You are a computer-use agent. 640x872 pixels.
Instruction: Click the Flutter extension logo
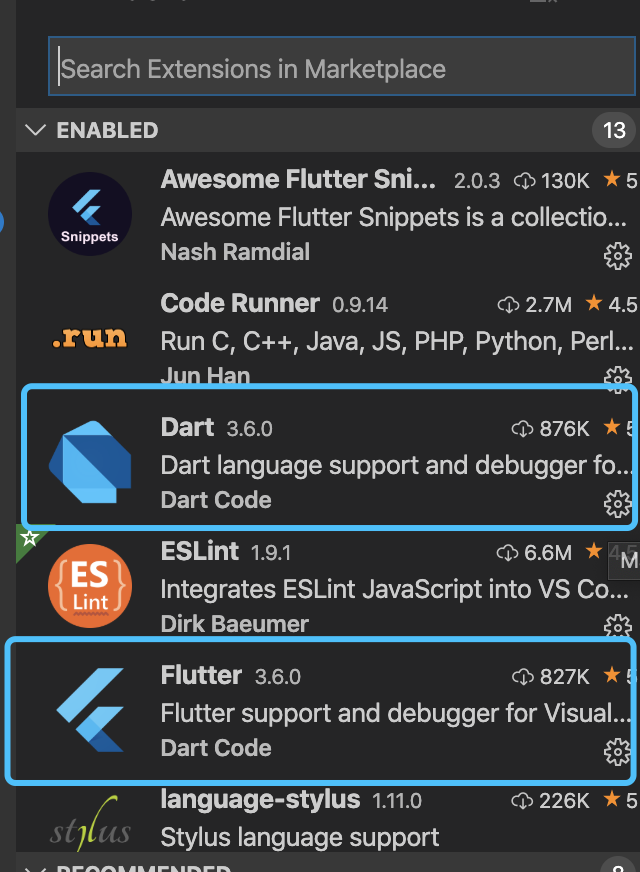(x=90, y=710)
